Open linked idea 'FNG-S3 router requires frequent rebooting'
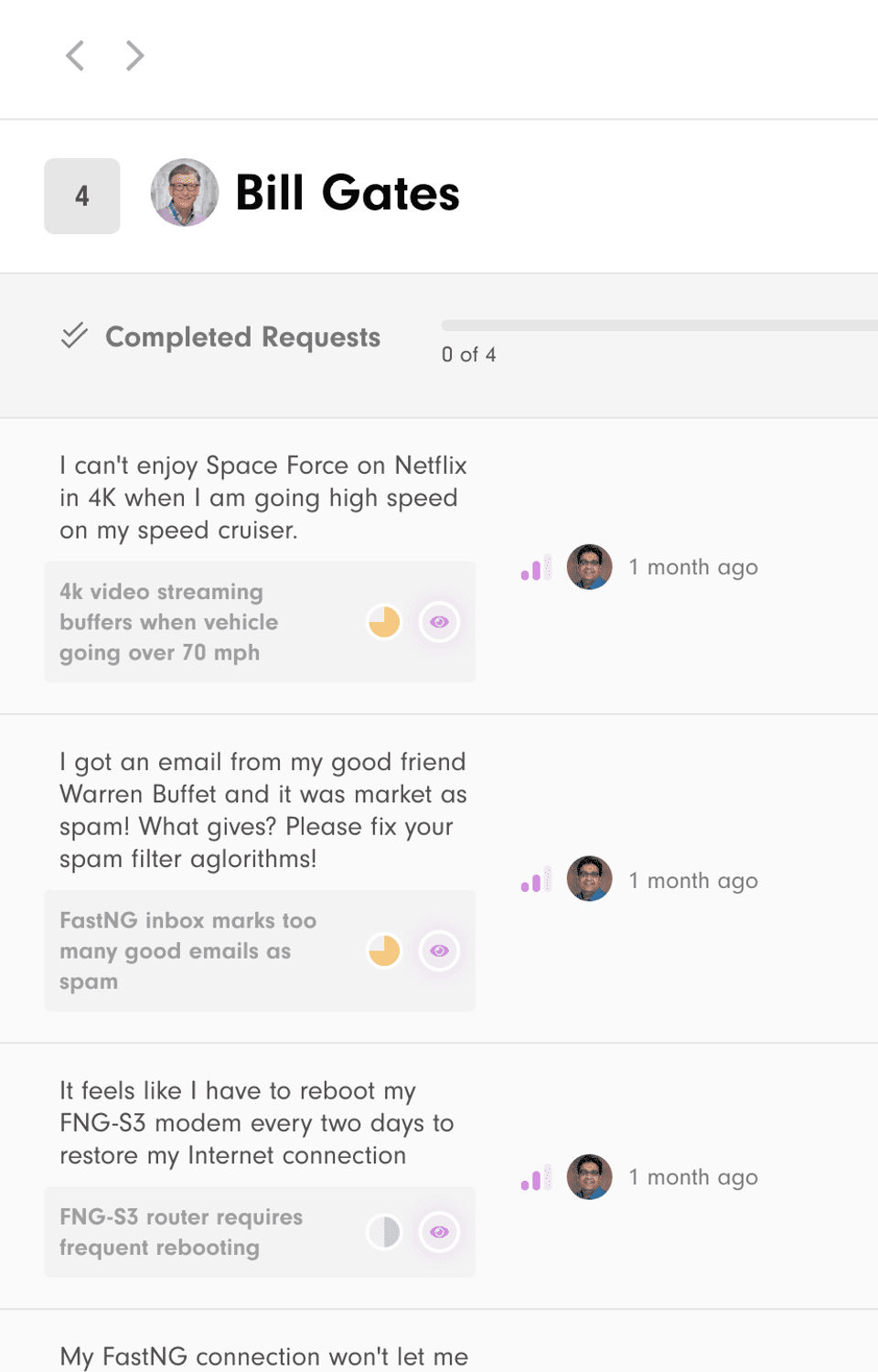Image resolution: width=878 pixels, height=1372 pixels. tap(181, 1232)
